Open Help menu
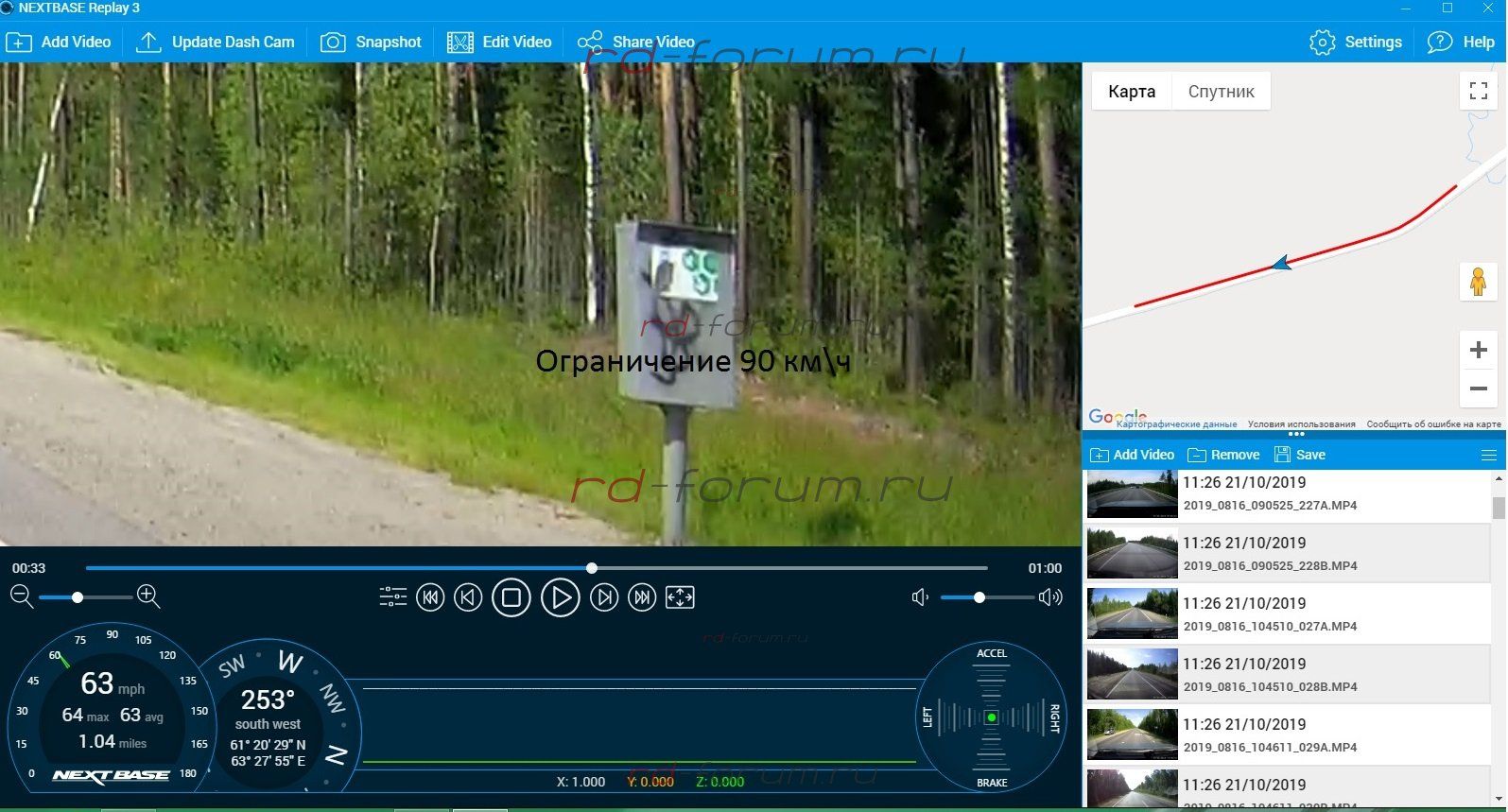The width and height of the screenshot is (1508, 812). (1461, 43)
